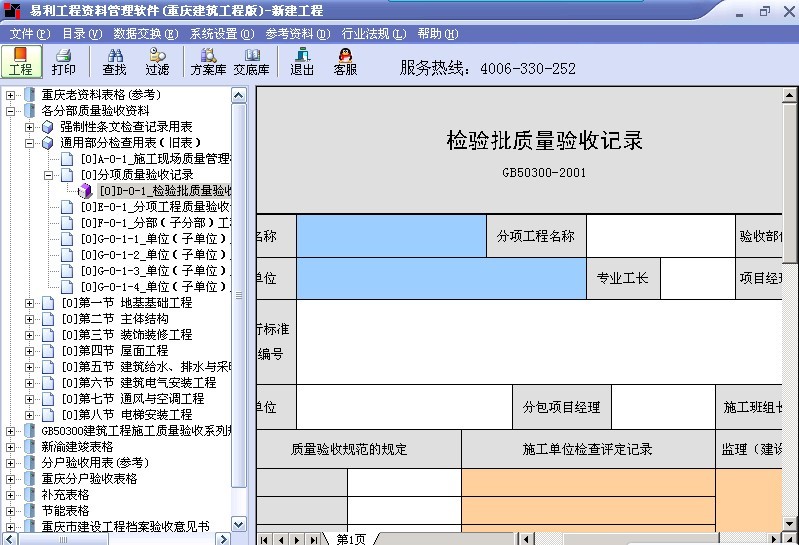Click tree panel vertical scrollbar down arrow
This screenshot has height=545, width=799.
(239, 524)
